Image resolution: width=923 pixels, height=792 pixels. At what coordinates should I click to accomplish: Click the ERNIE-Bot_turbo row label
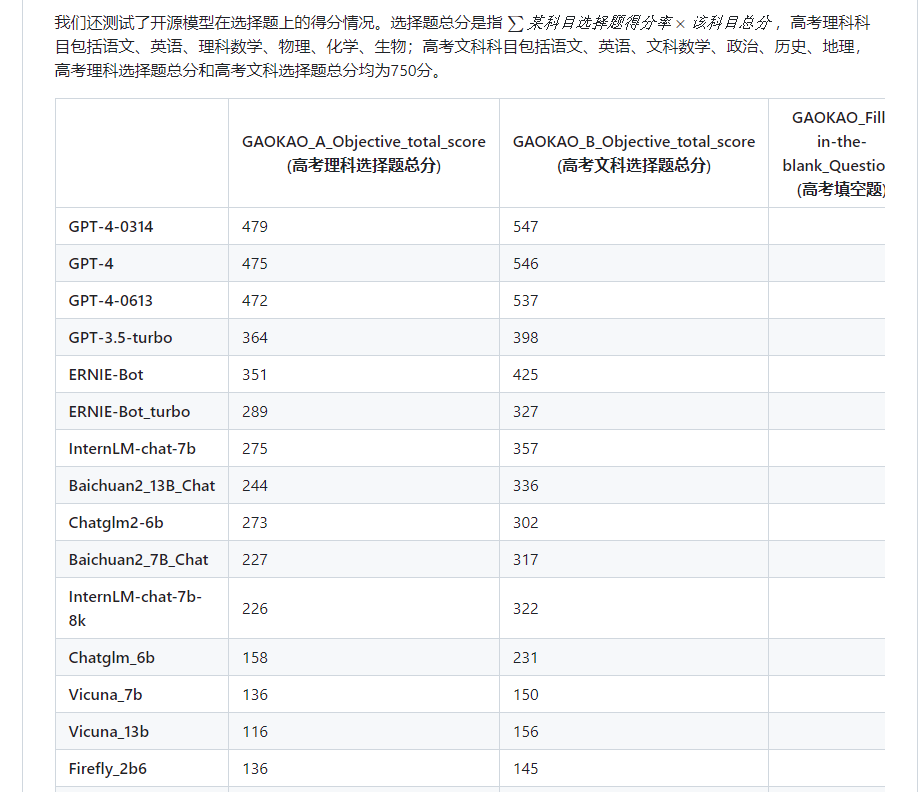(x=130, y=412)
